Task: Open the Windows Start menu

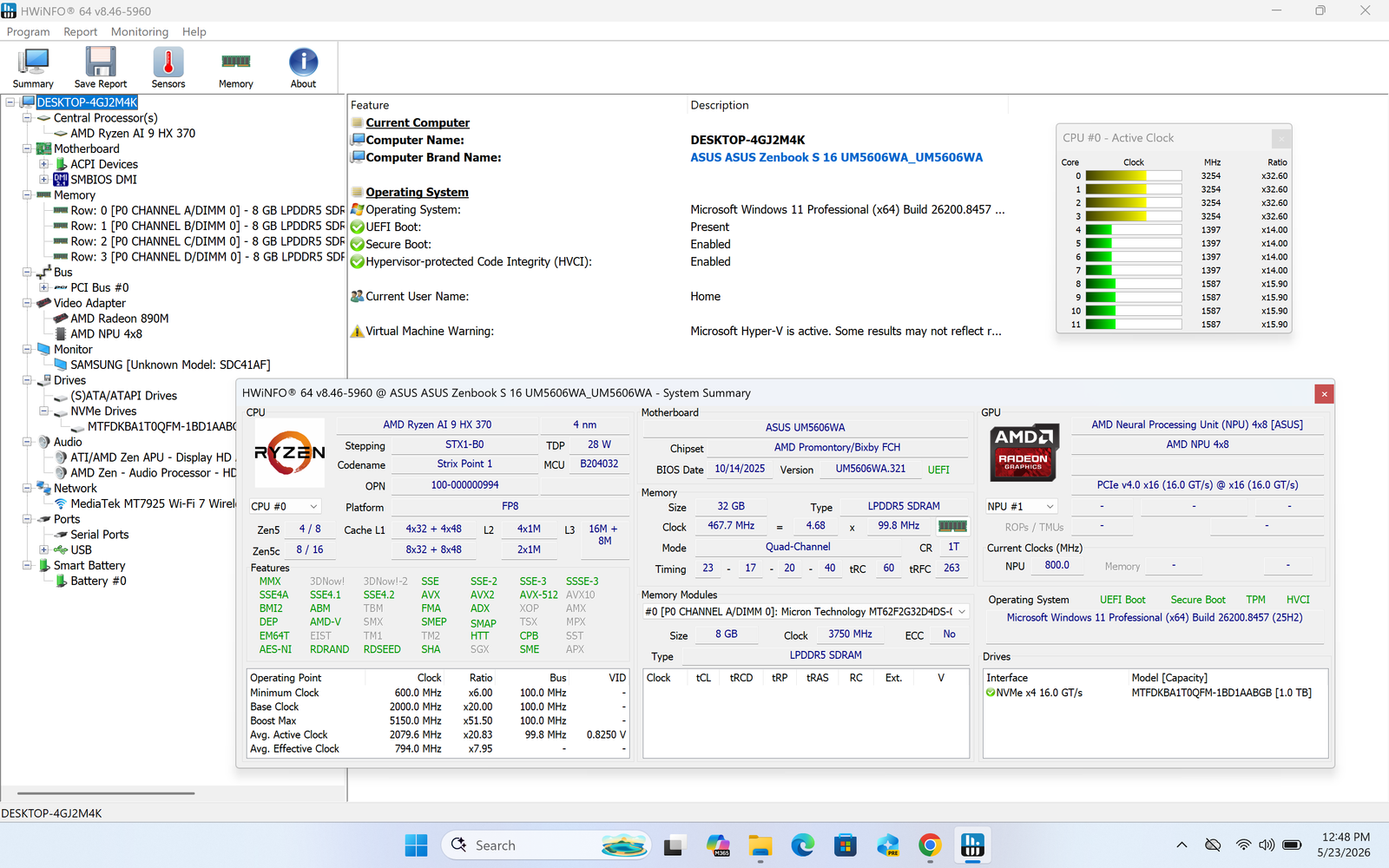Action: click(x=417, y=845)
